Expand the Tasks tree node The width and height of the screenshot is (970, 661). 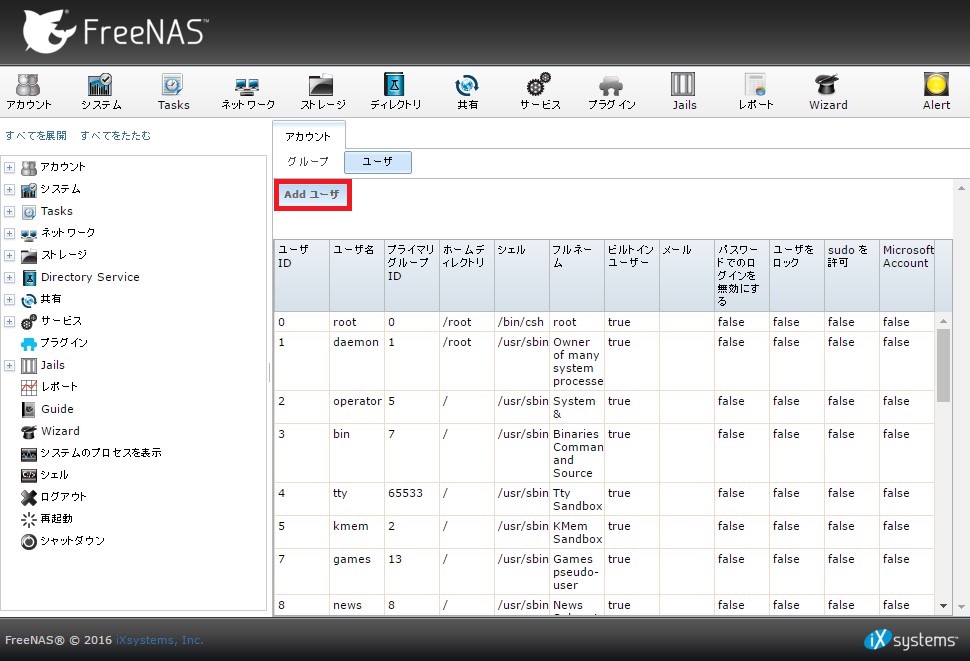[9, 211]
